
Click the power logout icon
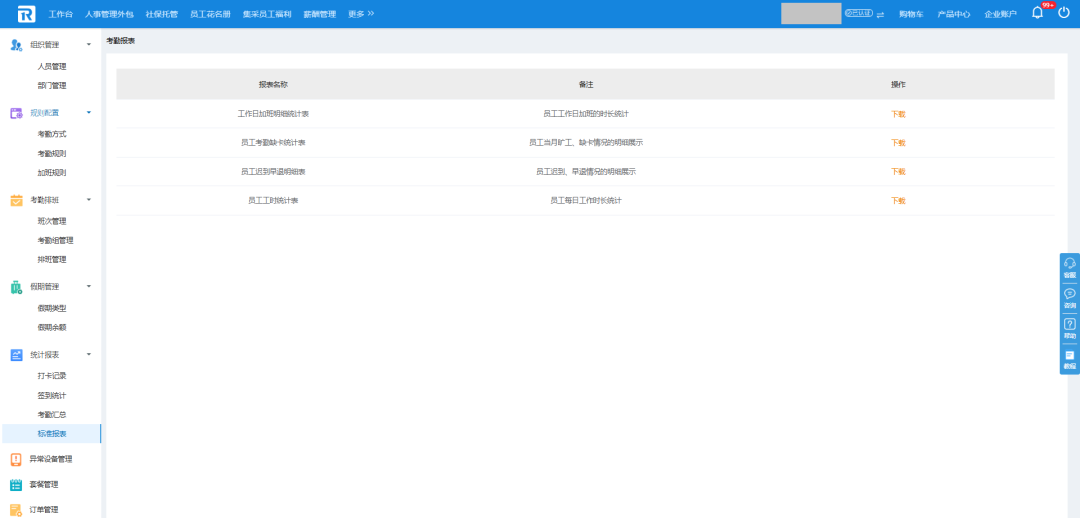click(x=1064, y=12)
